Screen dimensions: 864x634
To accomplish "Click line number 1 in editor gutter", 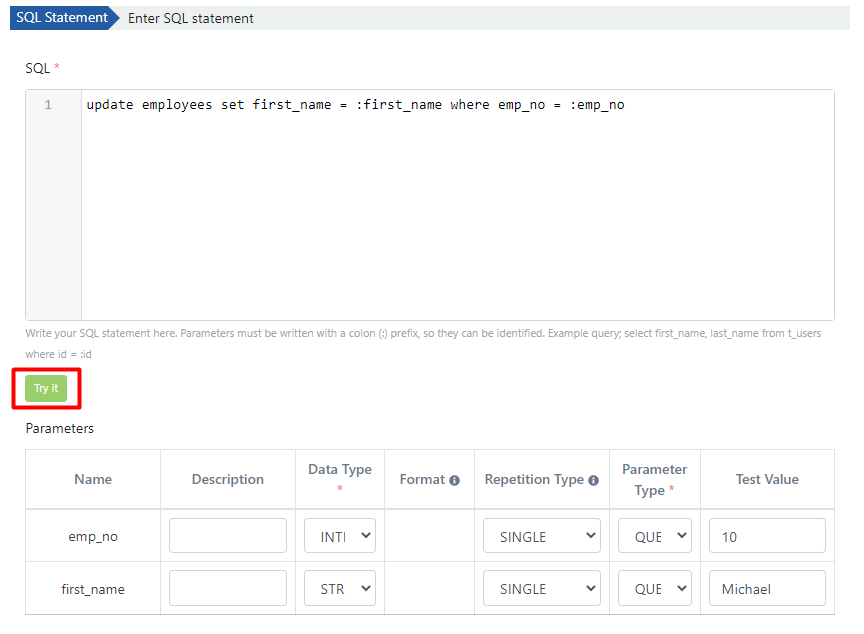I will click(x=48, y=105).
